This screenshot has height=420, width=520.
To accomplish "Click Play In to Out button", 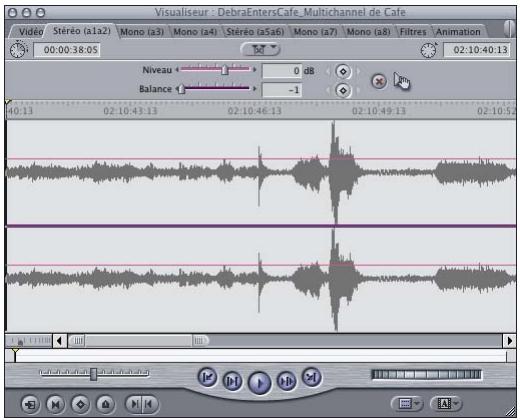I will 232,381.
